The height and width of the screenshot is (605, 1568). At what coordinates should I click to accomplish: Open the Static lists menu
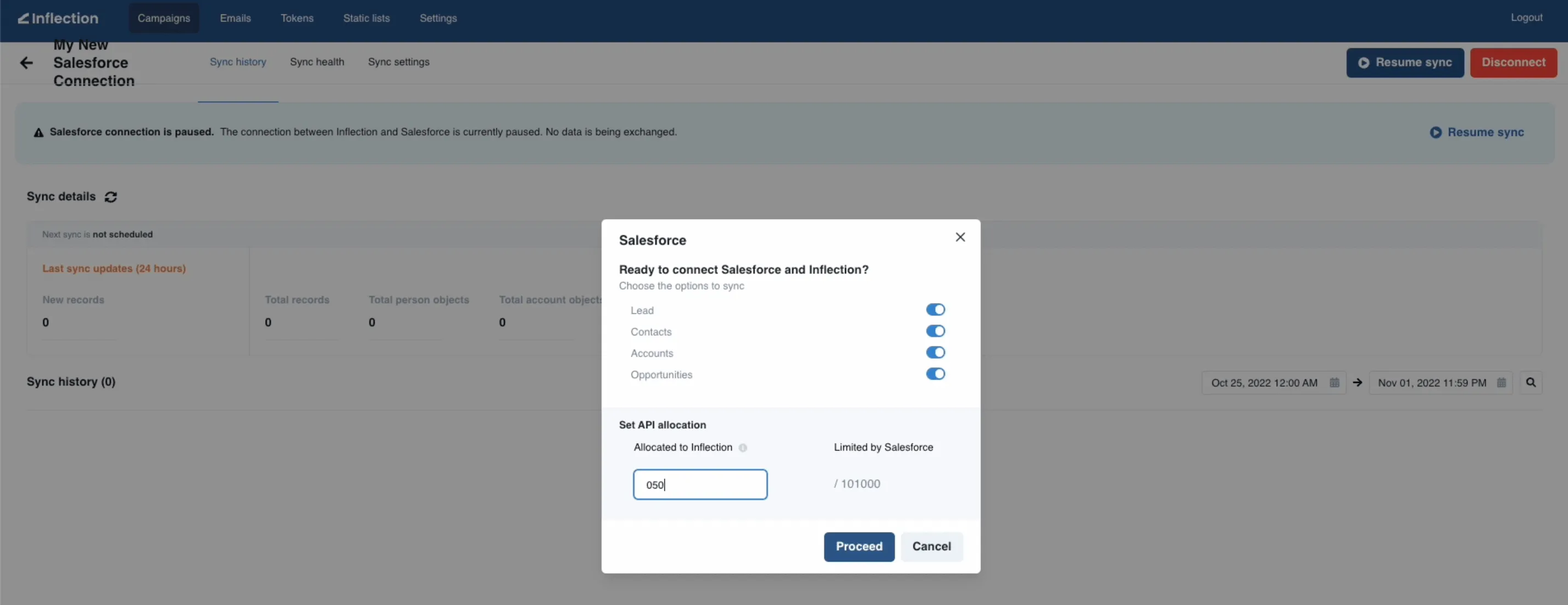[366, 18]
